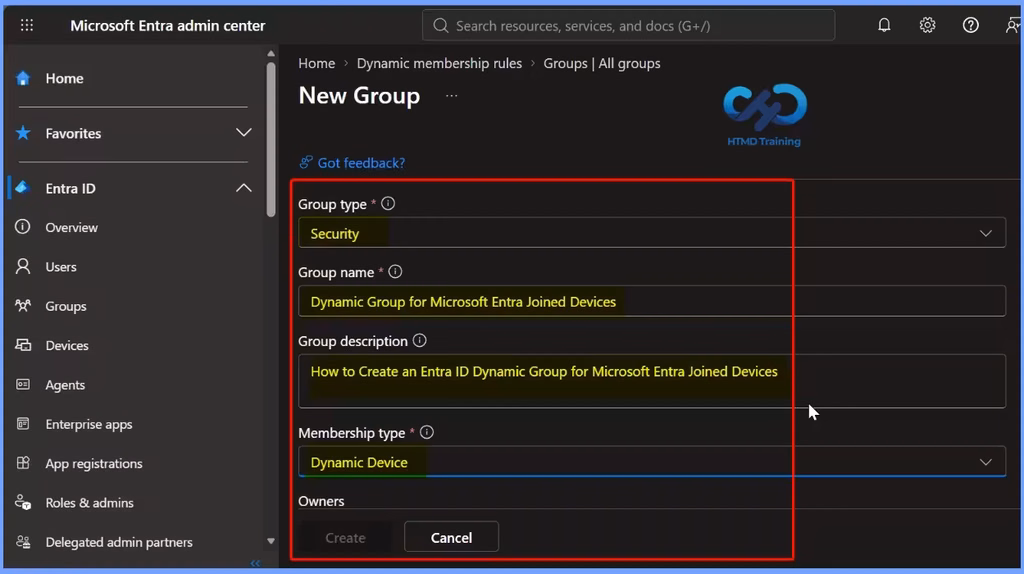Click the Agents icon in sidebar
Image resolution: width=1024 pixels, height=574 pixels.
coord(23,385)
